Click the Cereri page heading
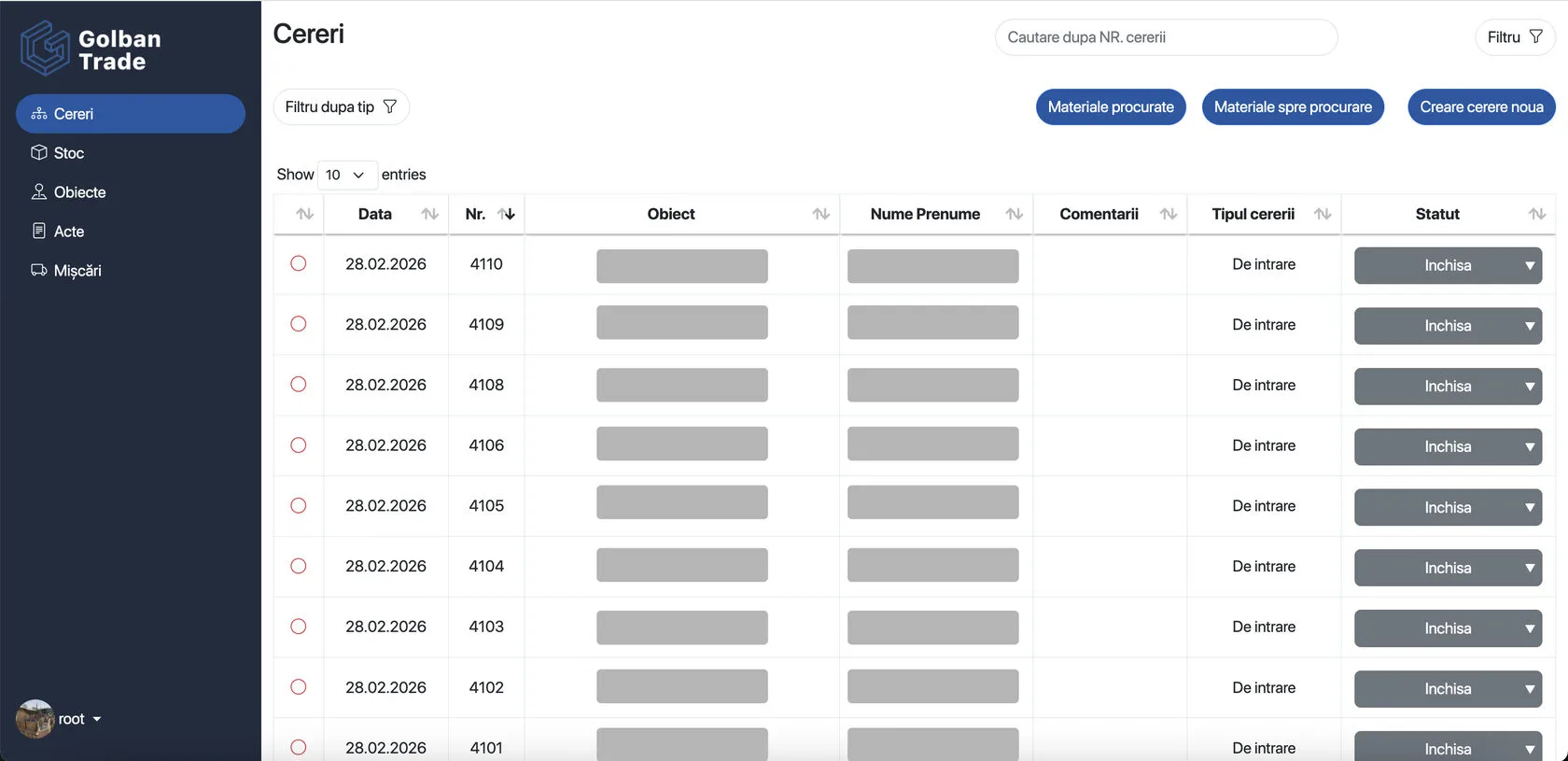Screen dimensions: 1568x761 (309, 34)
